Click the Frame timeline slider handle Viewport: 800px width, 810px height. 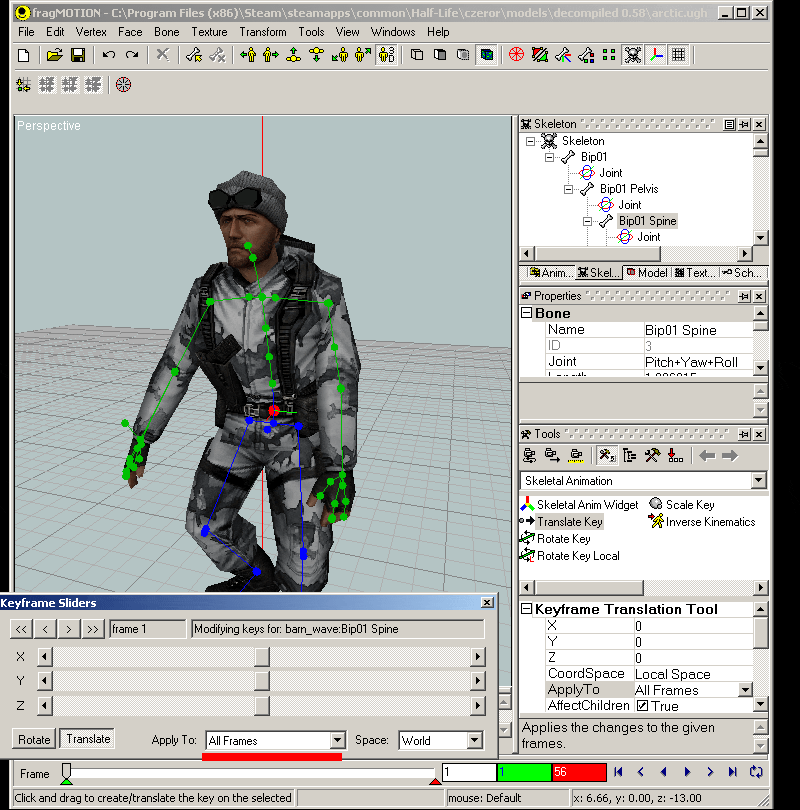[66, 773]
